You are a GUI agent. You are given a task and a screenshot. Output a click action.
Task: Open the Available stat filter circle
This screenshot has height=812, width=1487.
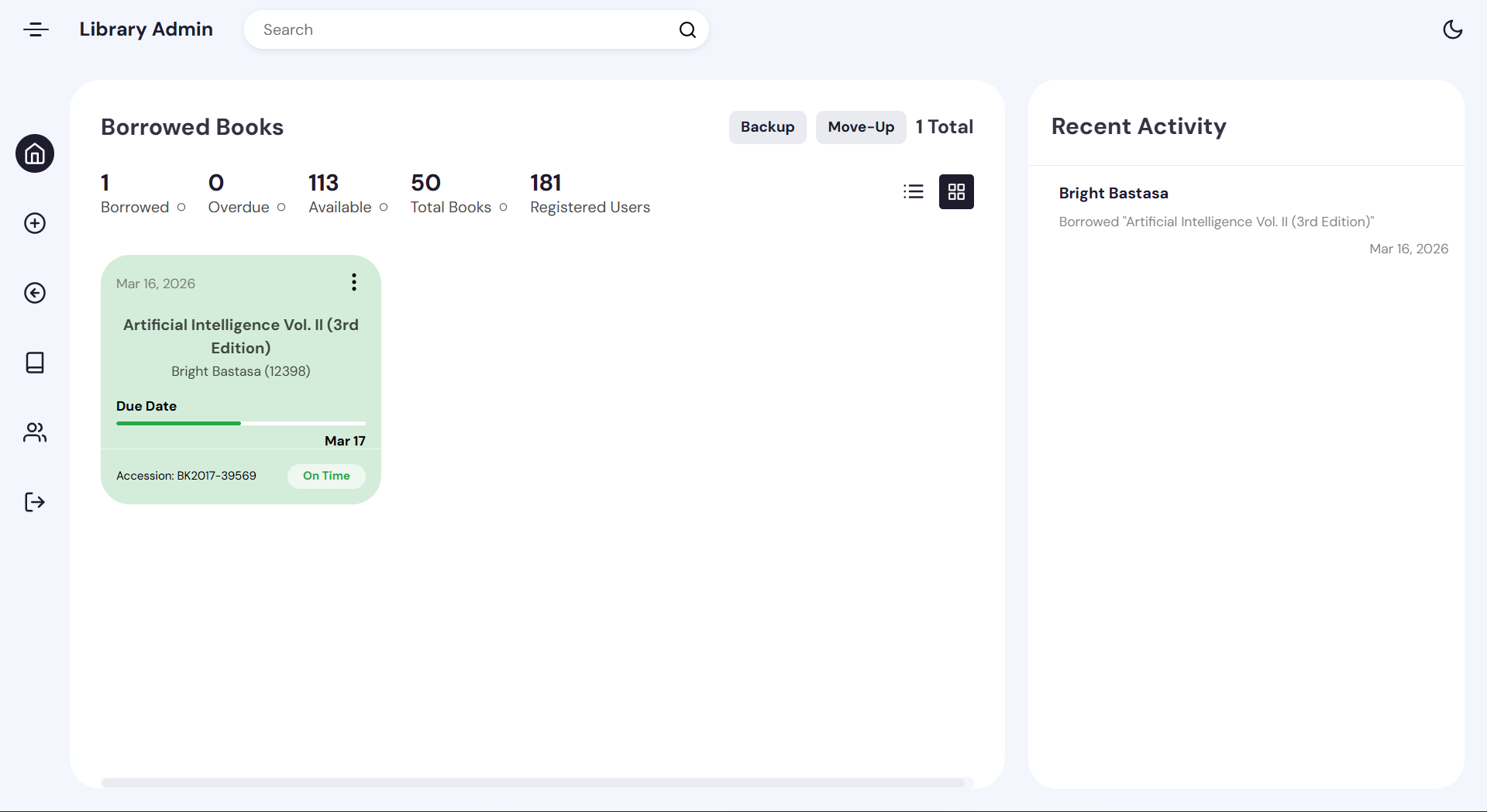[384, 208]
